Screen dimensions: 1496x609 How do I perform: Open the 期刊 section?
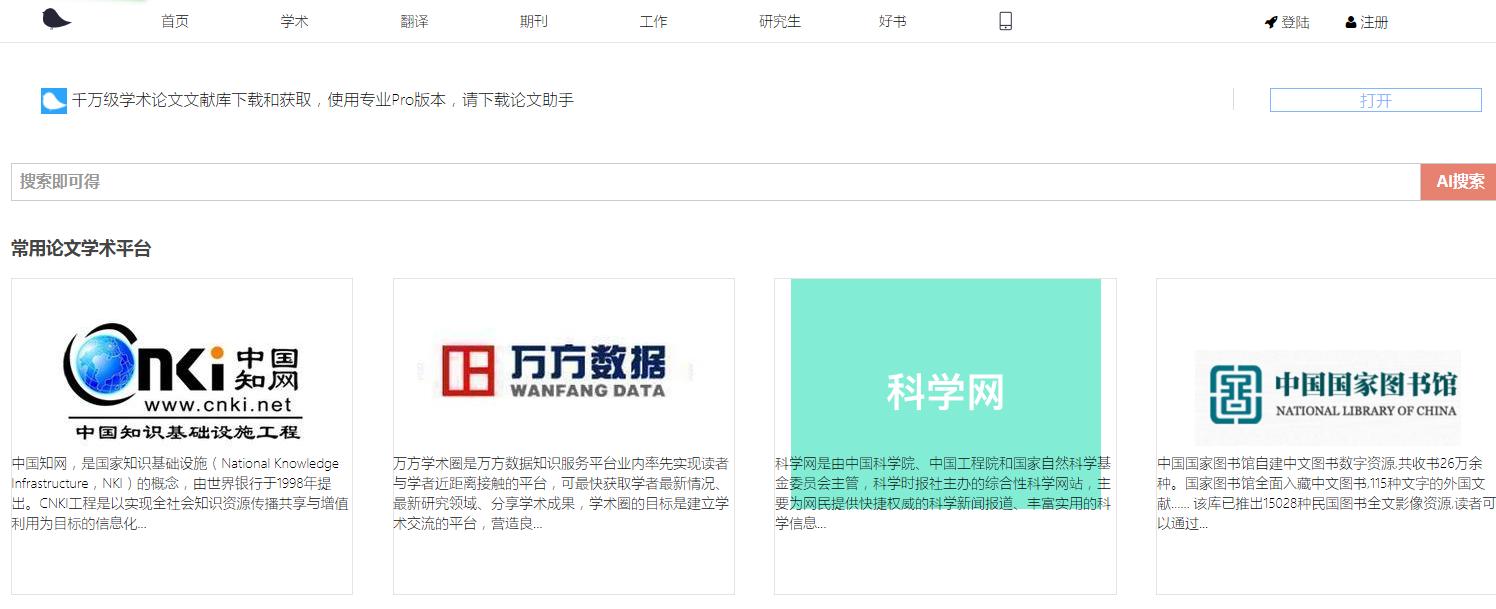coord(534,20)
